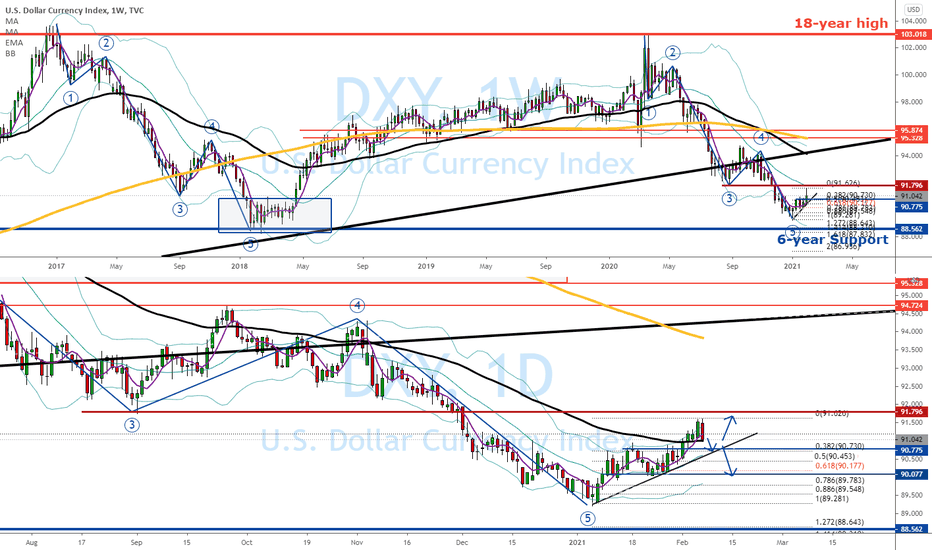Click the chart title 'U.S. Dollar Currency Index, 1W, TVC'

pyautogui.click(x=74, y=10)
